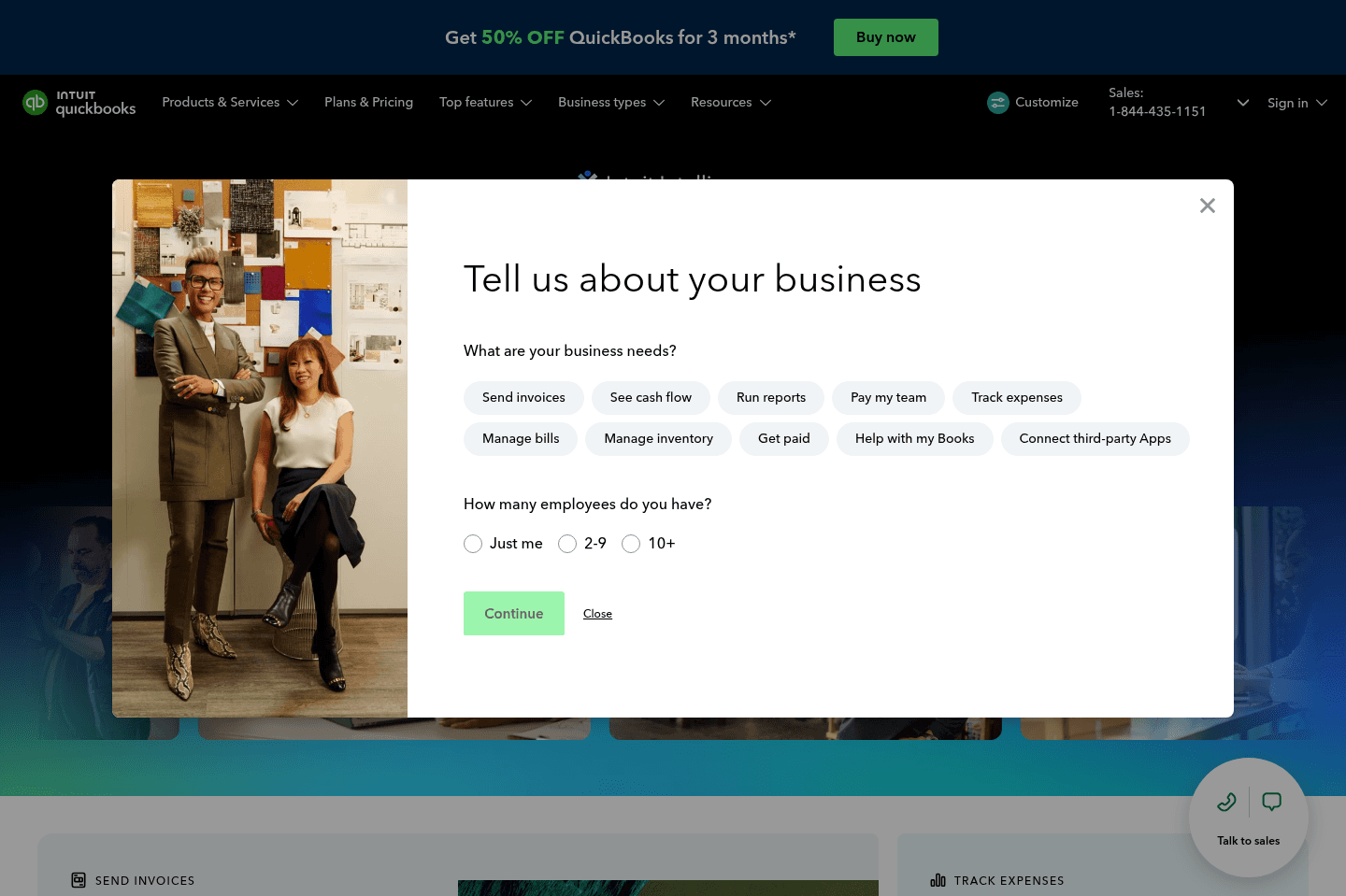Screen dimensions: 1346x896
Task: Click the phone icon near Talk to sales
Action: (x=1226, y=802)
